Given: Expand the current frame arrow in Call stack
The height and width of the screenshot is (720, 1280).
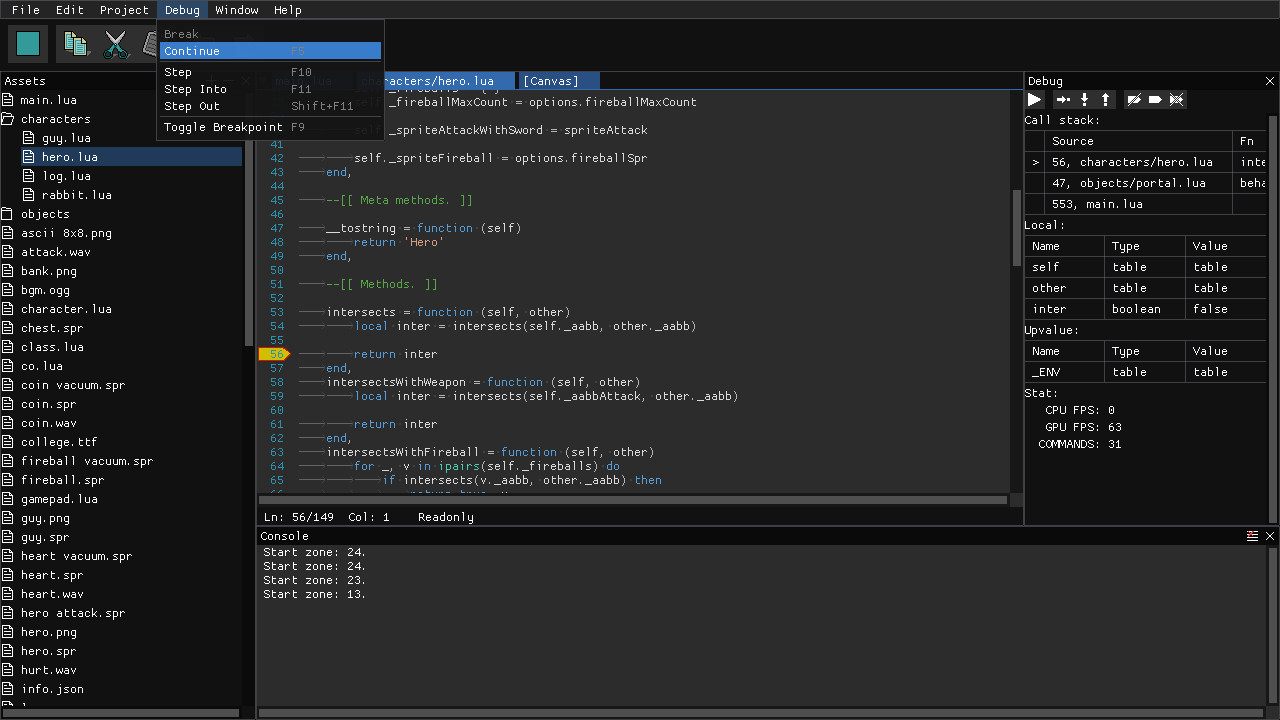Looking at the screenshot, I should [x=1035, y=161].
